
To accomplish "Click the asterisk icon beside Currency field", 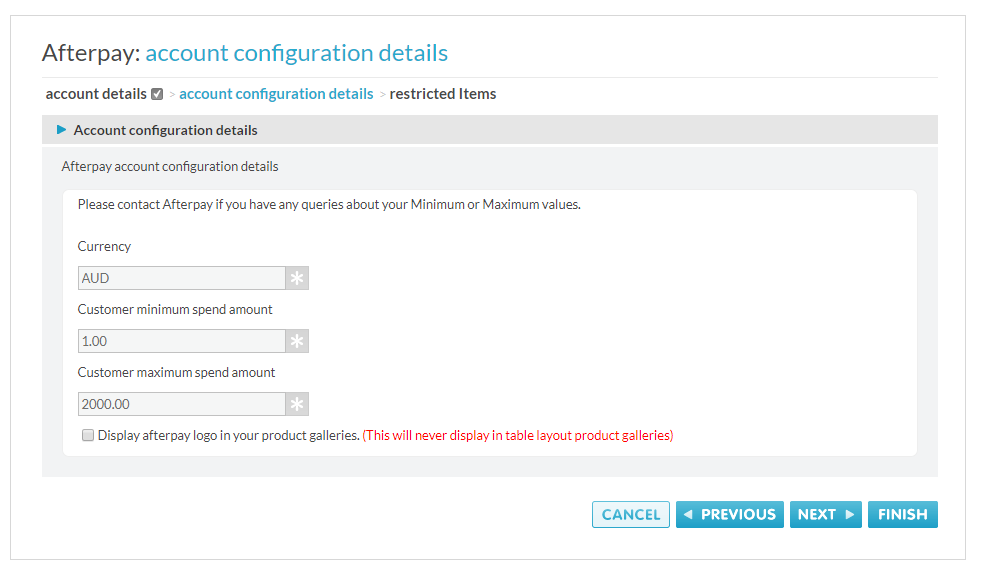I will 297,278.
